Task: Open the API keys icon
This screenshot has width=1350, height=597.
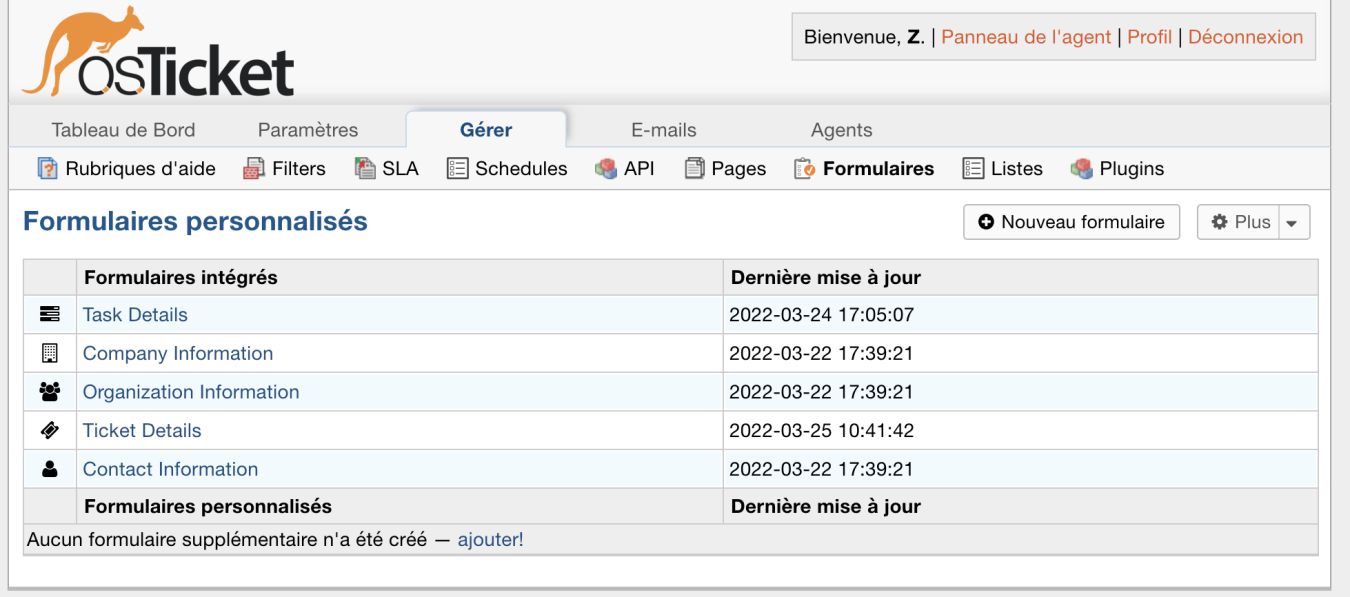Action: click(x=606, y=169)
